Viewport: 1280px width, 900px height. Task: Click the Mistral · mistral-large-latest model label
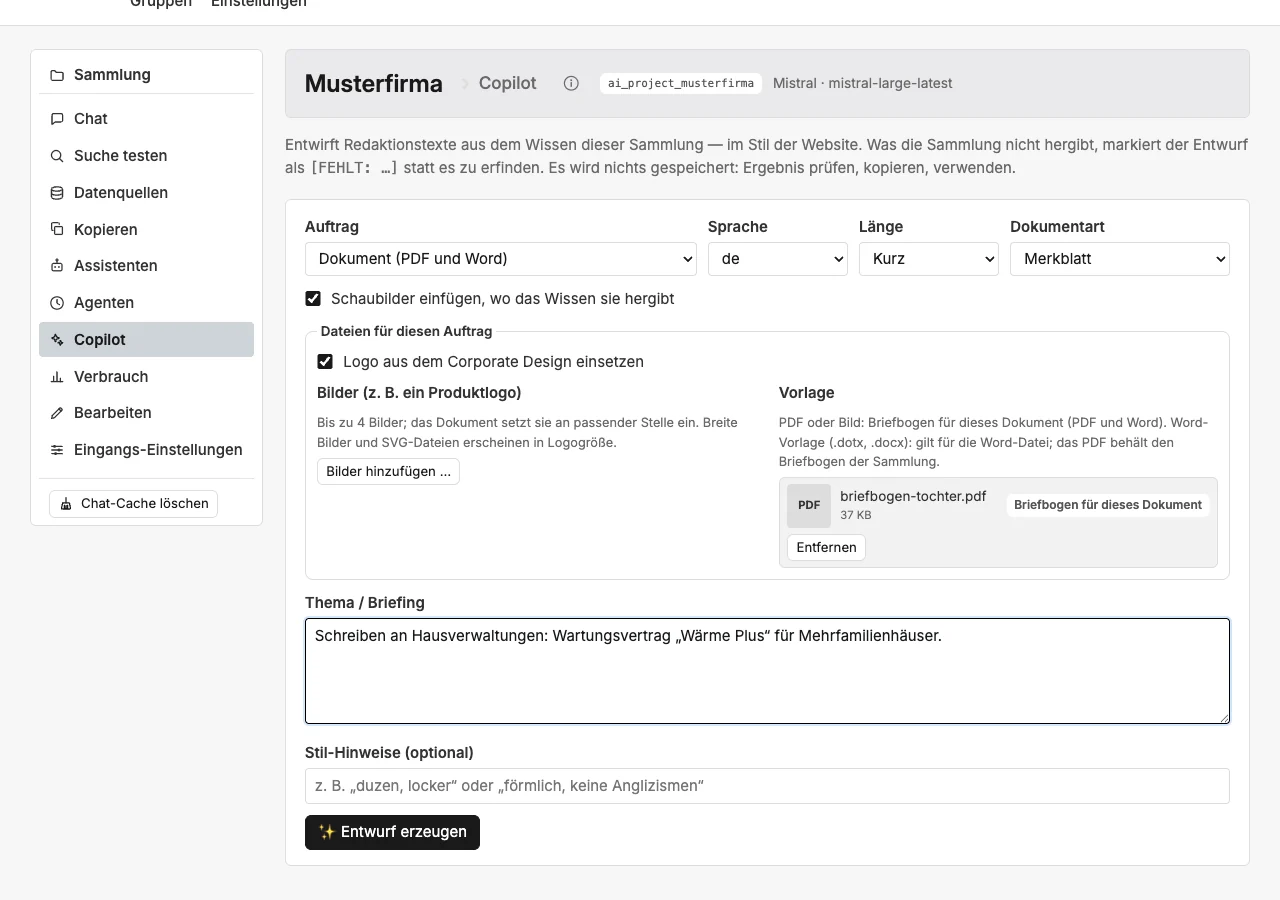(862, 84)
